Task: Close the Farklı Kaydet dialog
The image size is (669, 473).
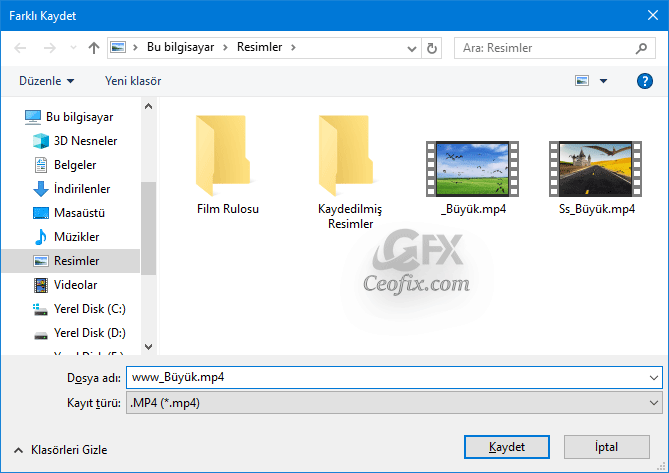Action: coord(653,15)
